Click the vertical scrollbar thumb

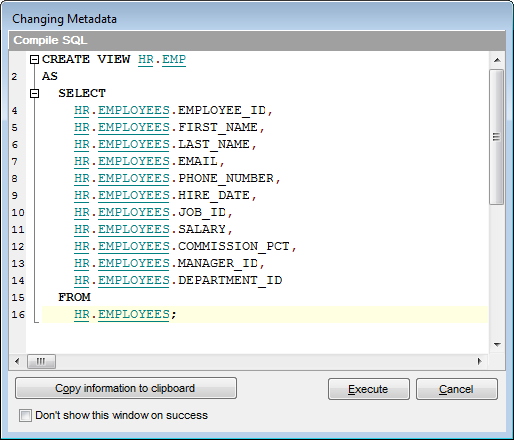coord(497,137)
